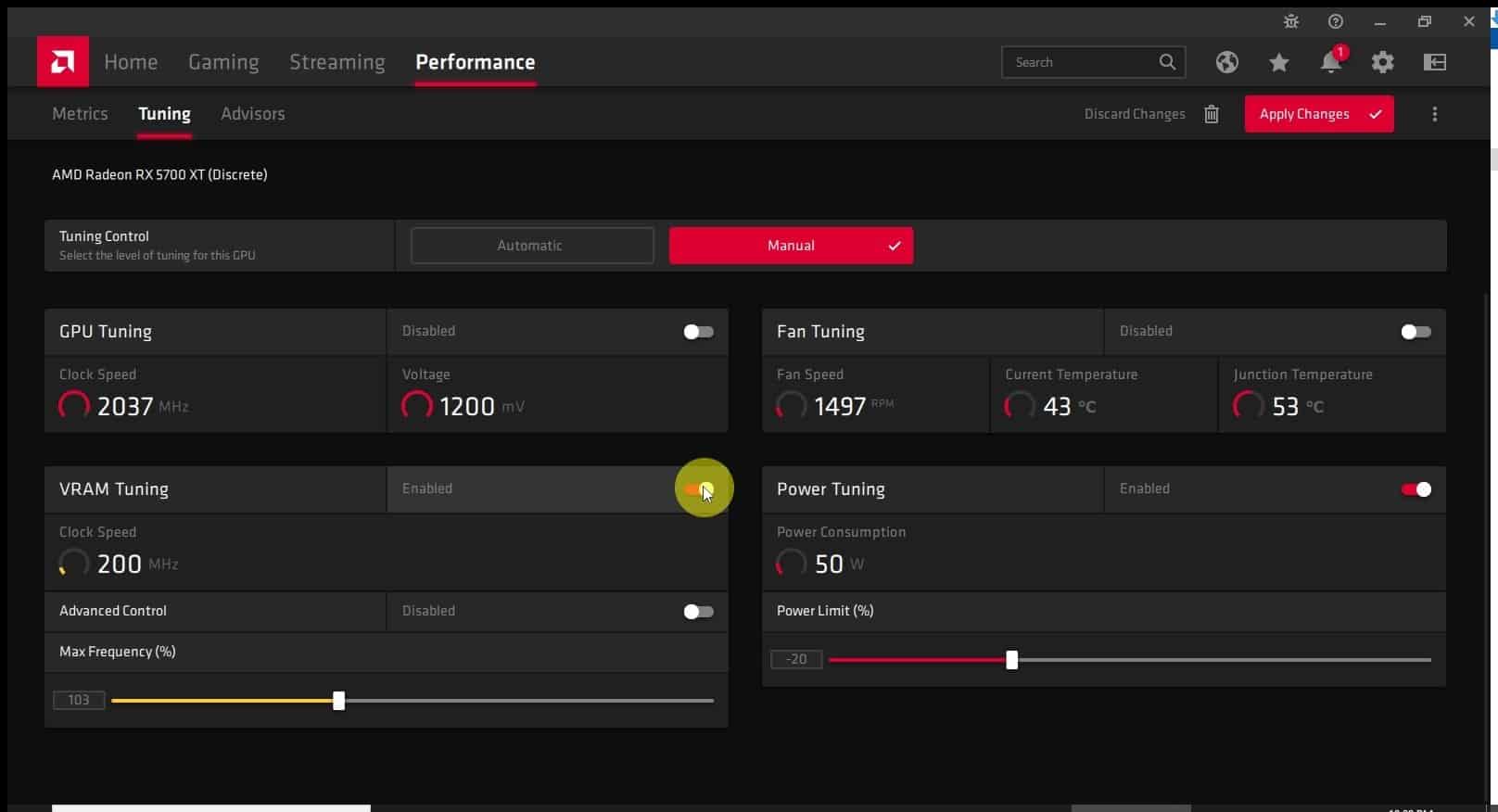Image resolution: width=1498 pixels, height=812 pixels.
Task: Click the GPU clock speed 2037 MHz value
Action: click(x=143, y=406)
